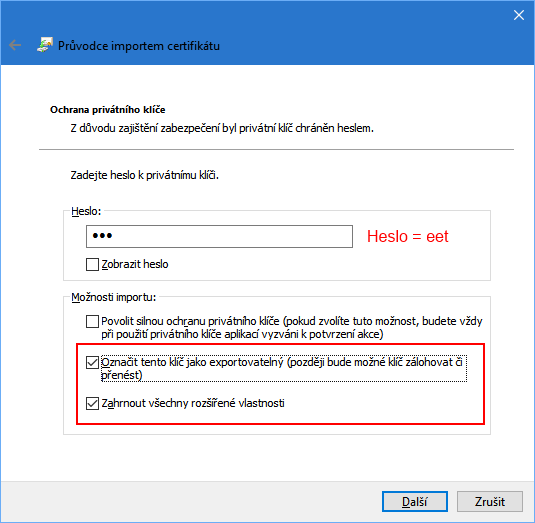This screenshot has height=523, width=535.
Task: Uncheck the Zahrnout všechny rozšířené vlastnosti box
Action: coord(92,403)
